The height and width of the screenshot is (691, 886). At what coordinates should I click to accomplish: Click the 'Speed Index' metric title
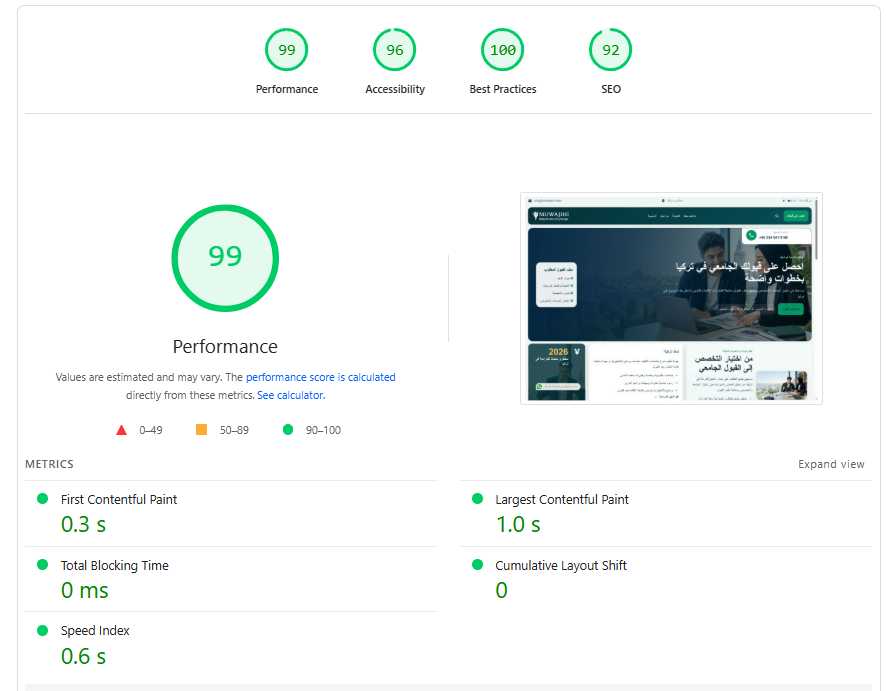pos(95,631)
